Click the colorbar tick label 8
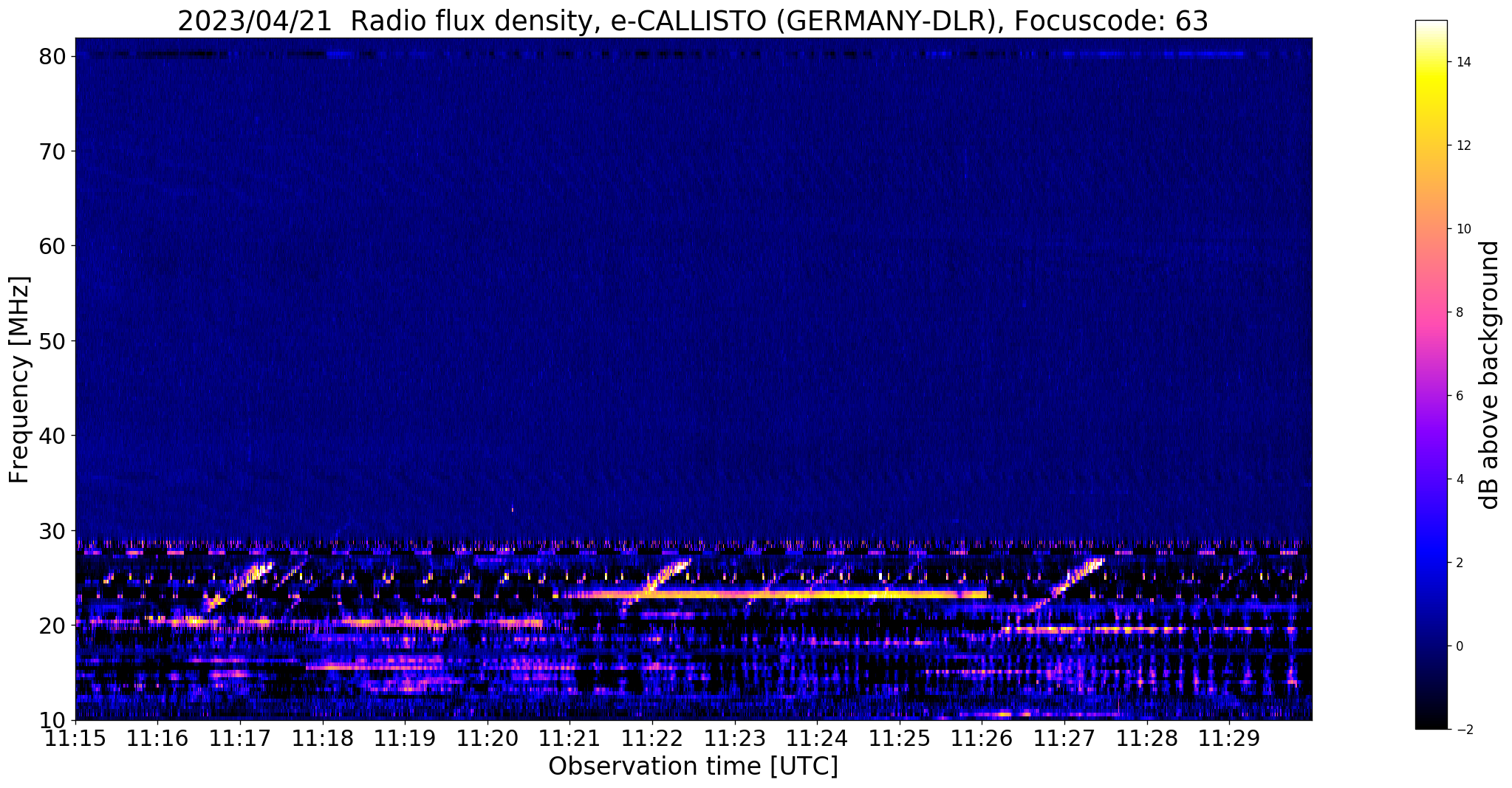1512x788 pixels. click(1459, 312)
